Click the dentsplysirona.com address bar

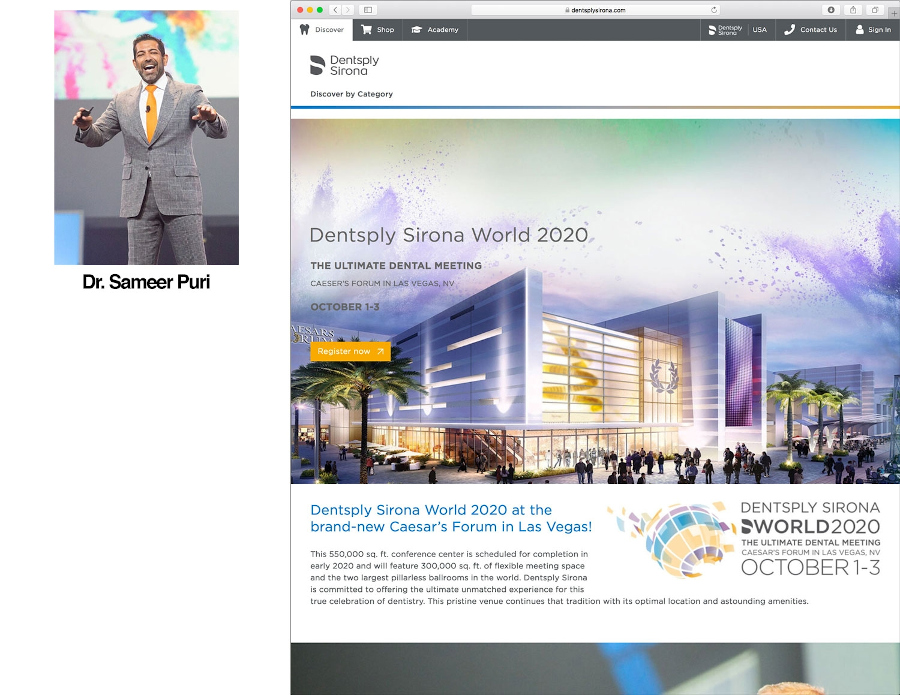point(595,10)
